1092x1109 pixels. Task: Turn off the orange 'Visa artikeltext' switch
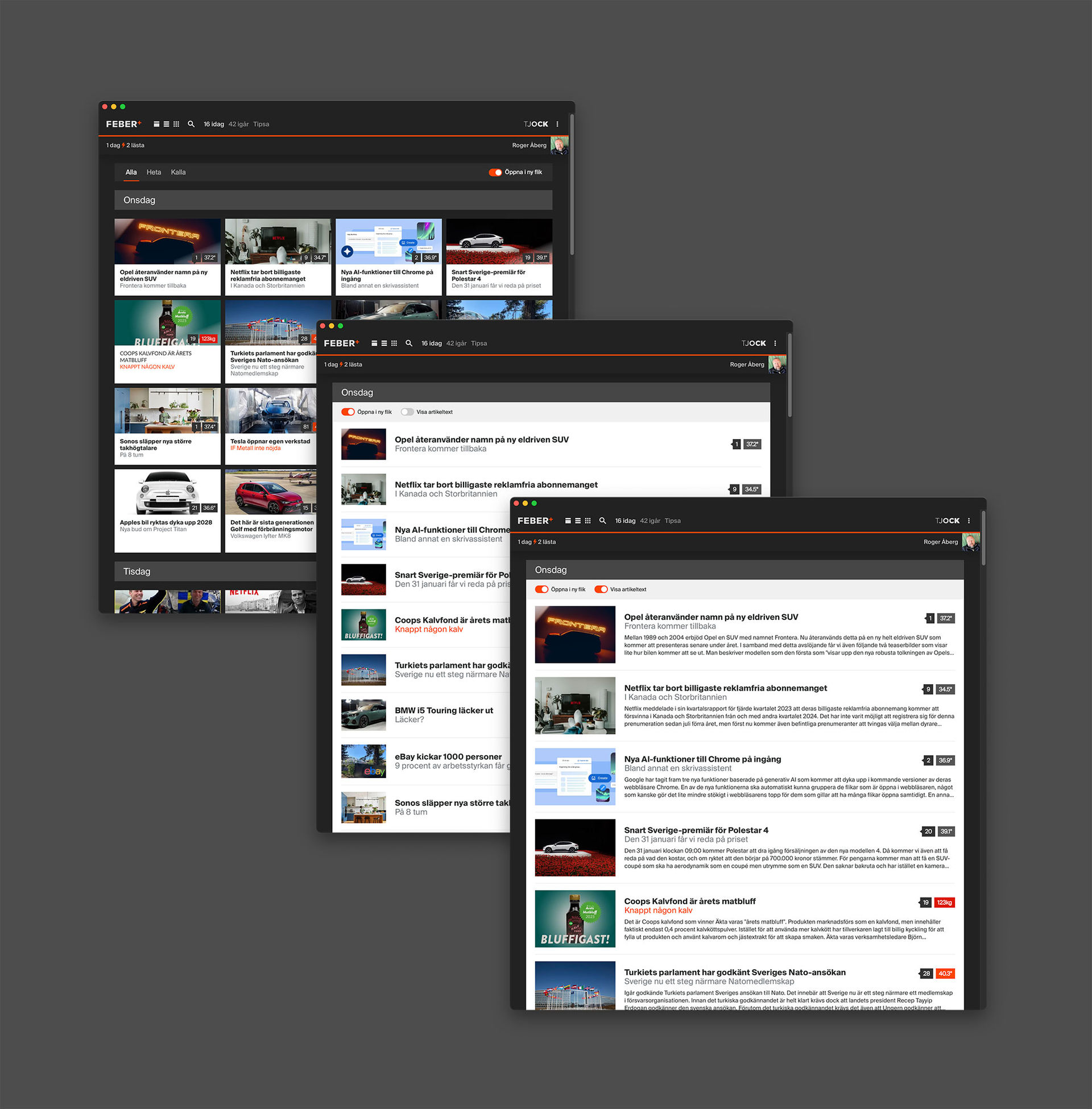pyautogui.click(x=601, y=590)
